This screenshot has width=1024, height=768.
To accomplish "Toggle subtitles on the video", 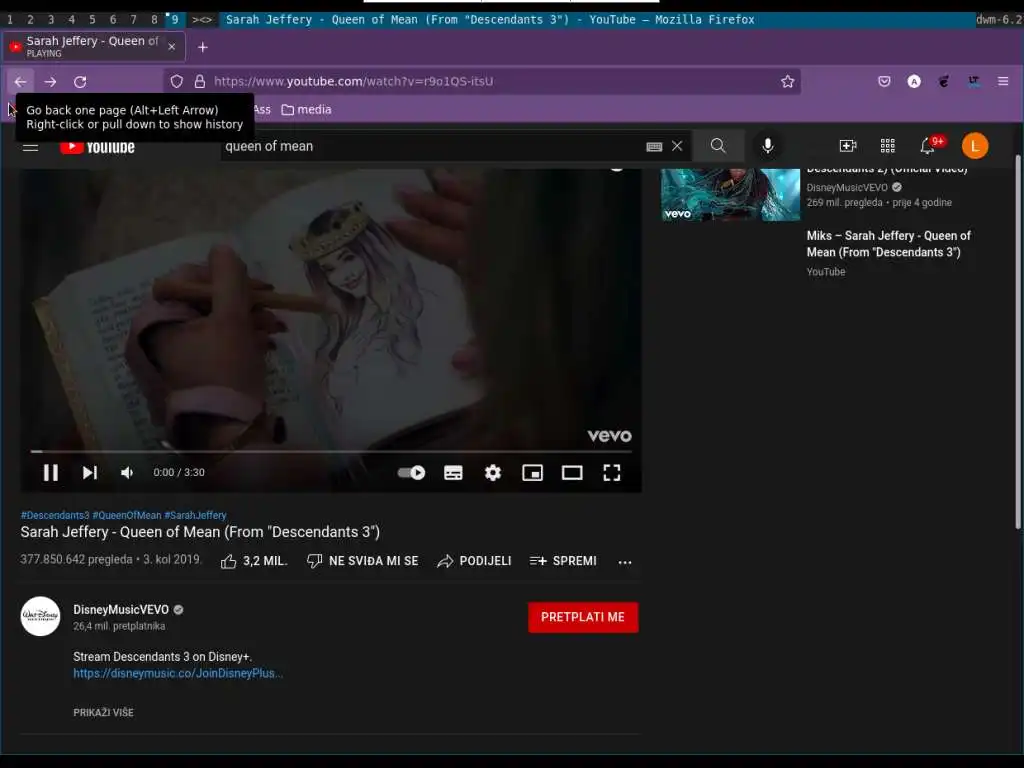I will coord(453,472).
